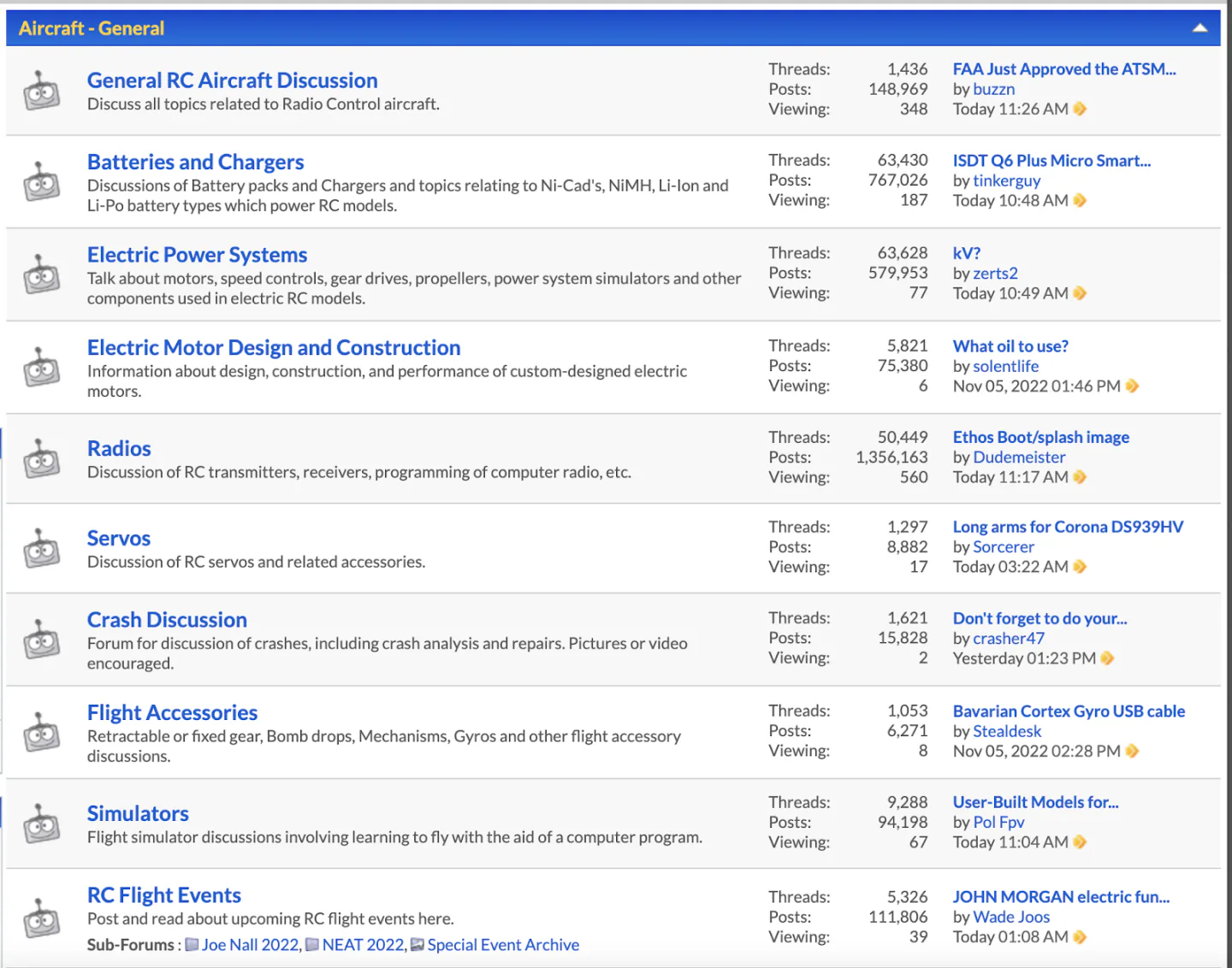Open the RC Flight Events forum
This screenshot has width=1232, height=968.
point(164,895)
